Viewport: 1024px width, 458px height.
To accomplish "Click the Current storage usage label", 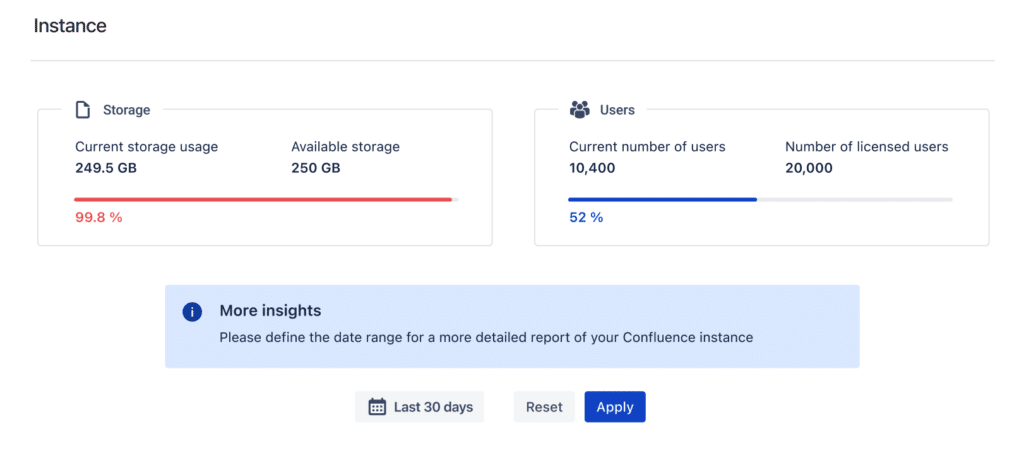I will (146, 147).
